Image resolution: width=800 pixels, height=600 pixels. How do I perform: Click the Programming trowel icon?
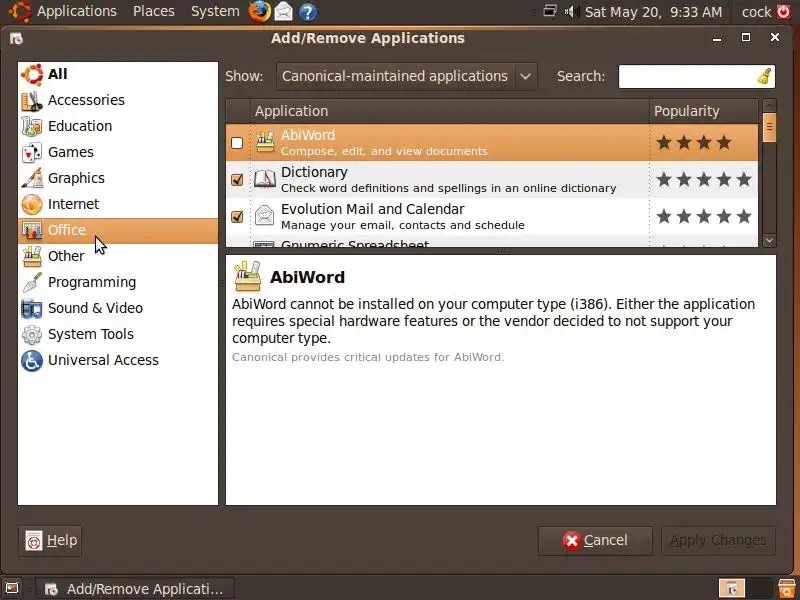tap(32, 282)
